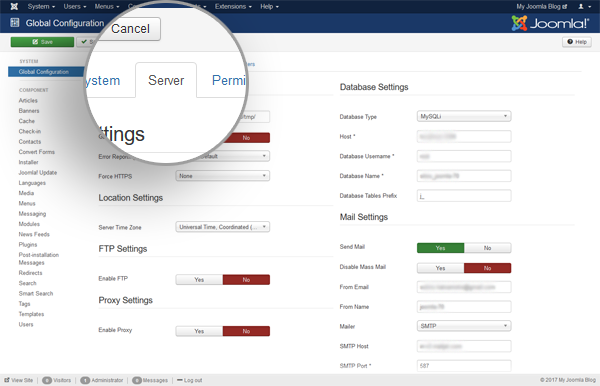This screenshot has height=386, width=600.
Task: Open Redirects component settings
Action: coord(31,273)
